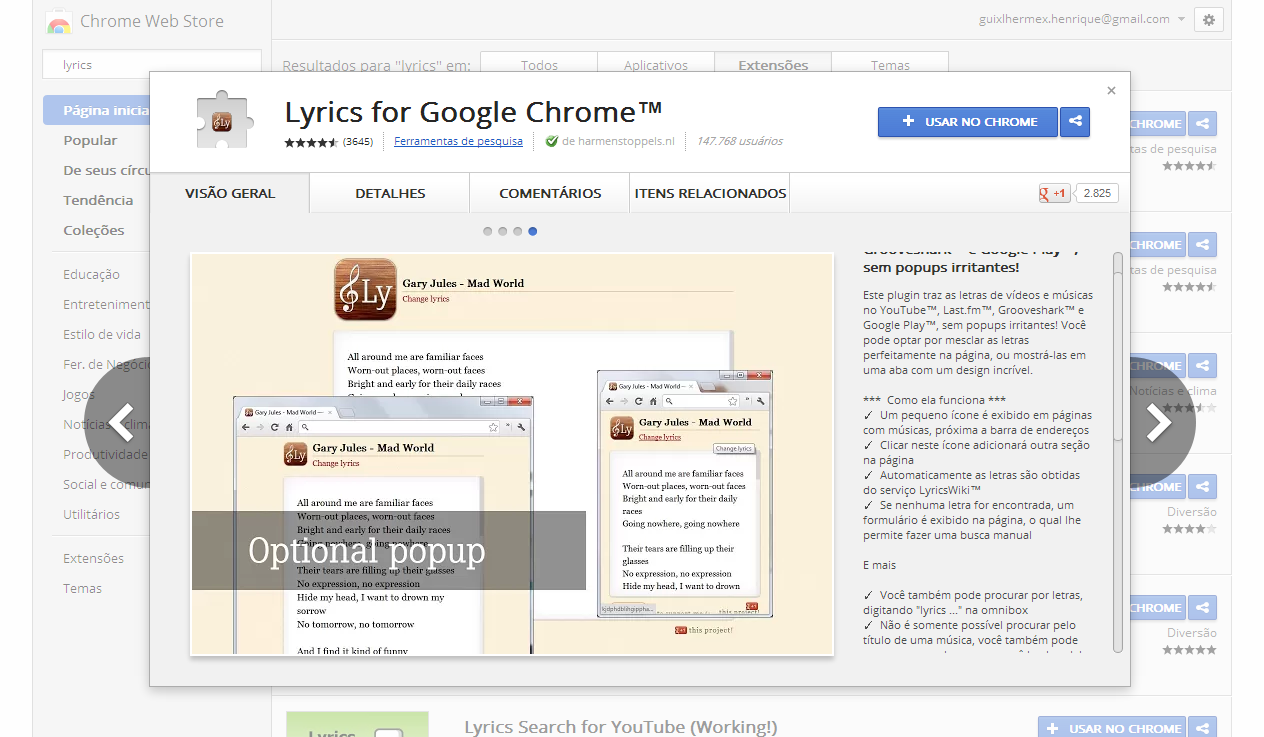Click the Lyrics for Google Chrome™ title
This screenshot has height=737, width=1264.
pos(474,111)
